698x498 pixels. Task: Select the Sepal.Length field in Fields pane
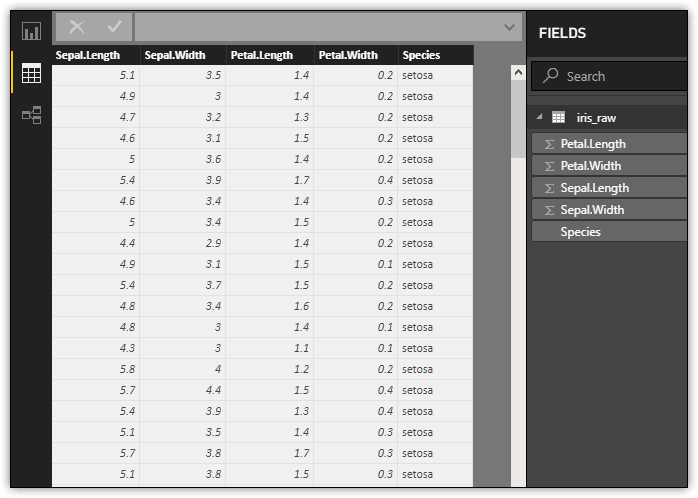(x=594, y=188)
